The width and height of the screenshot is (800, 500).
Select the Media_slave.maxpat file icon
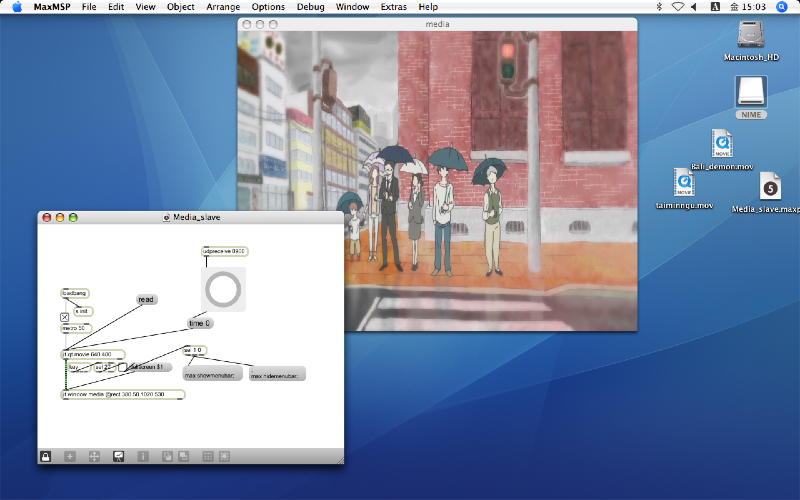click(x=770, y=186)
